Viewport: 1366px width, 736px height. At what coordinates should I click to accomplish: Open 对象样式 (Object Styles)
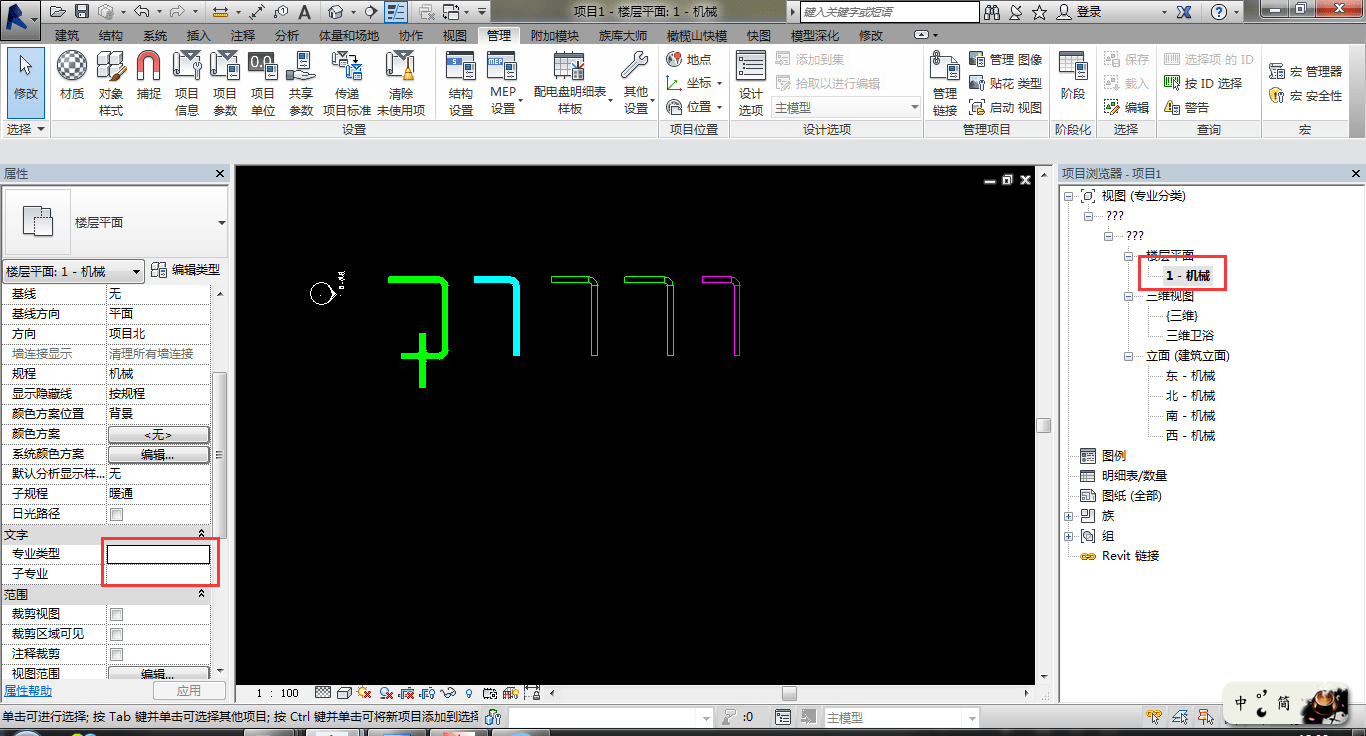110,83
